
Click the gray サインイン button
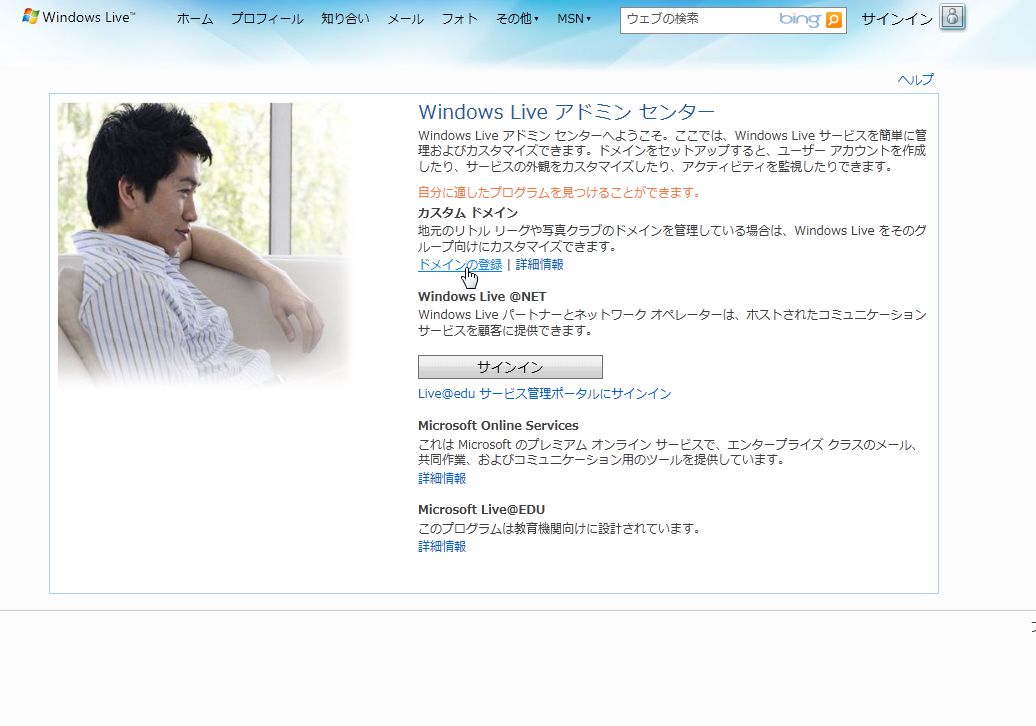tap(510, 367)
